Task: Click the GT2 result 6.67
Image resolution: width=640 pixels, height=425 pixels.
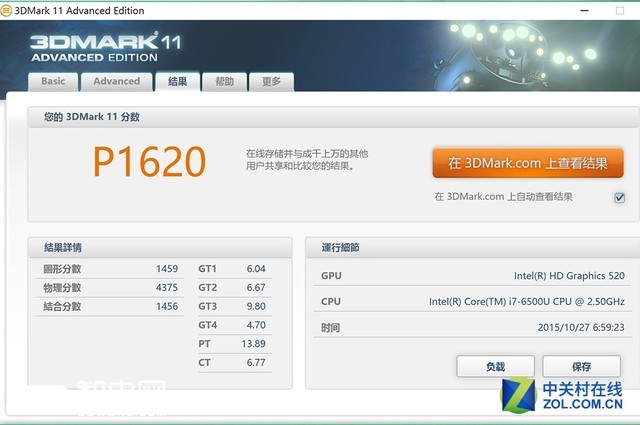Action: click(256, 288)
